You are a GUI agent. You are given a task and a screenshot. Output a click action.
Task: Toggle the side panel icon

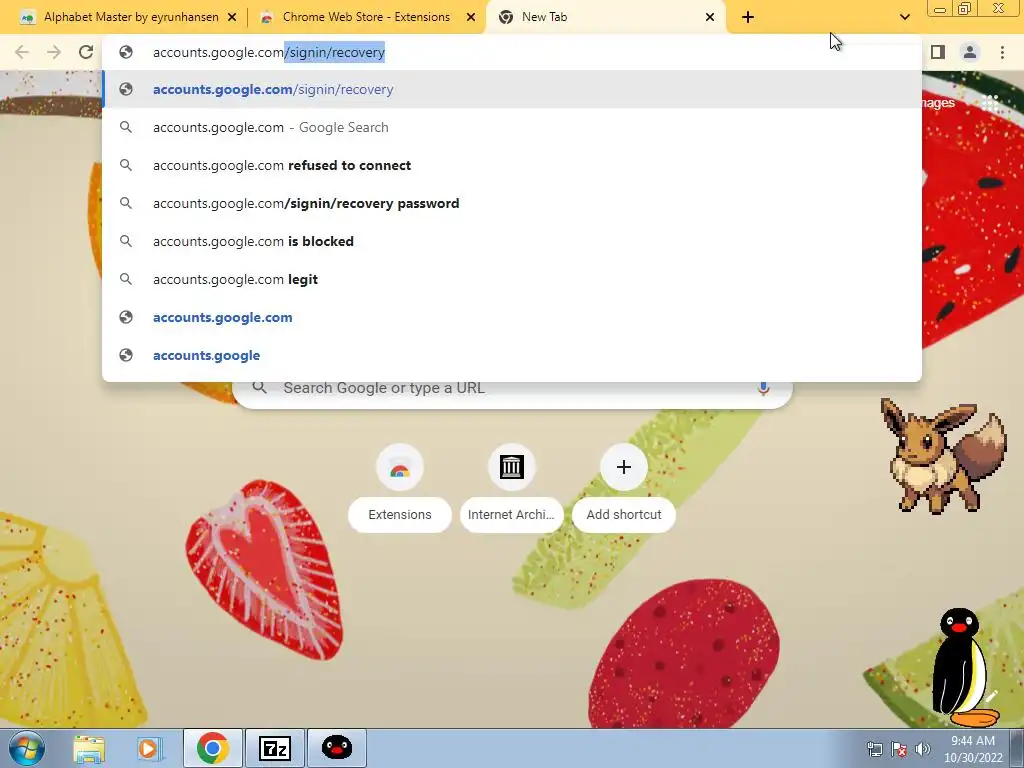click(x=938, y=52)
